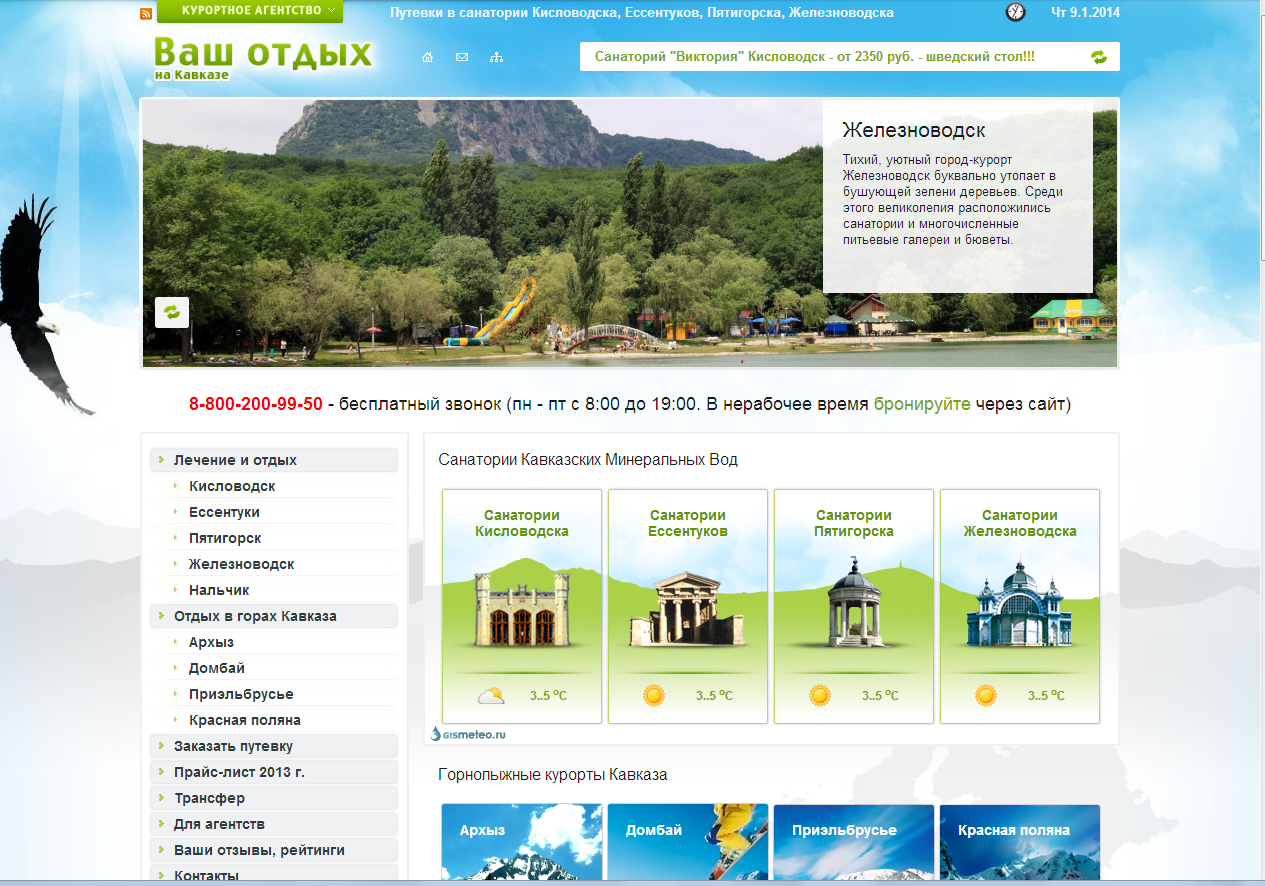Click the banner slideshow refresh button
Image resolution: width=1265 pixels, height=886 pixels.
[x=172, y=312]
